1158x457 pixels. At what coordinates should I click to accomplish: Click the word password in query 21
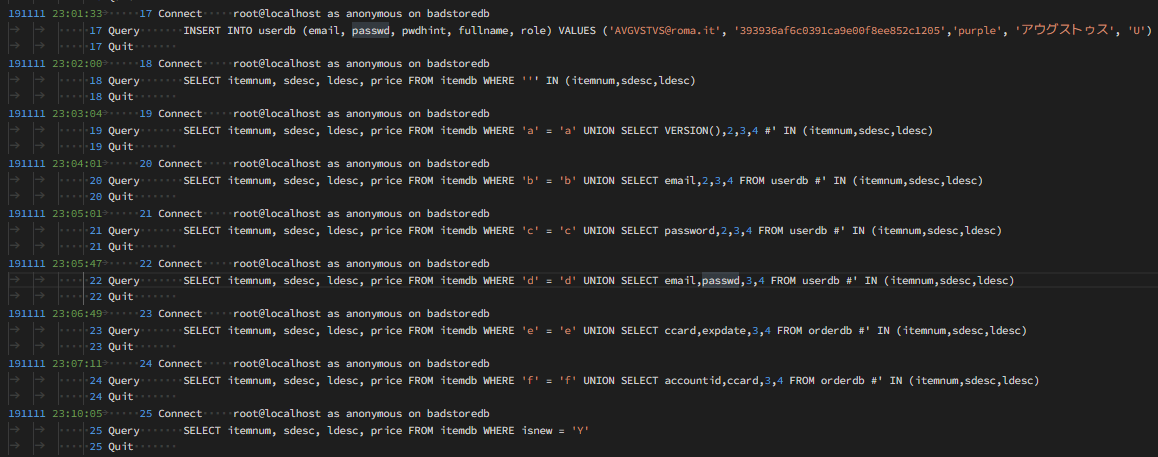click(689, 230)
